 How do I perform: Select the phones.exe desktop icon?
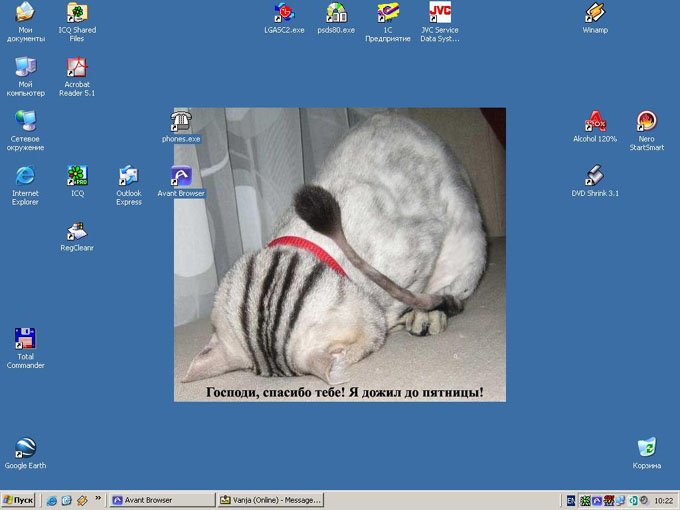[181, 122]
